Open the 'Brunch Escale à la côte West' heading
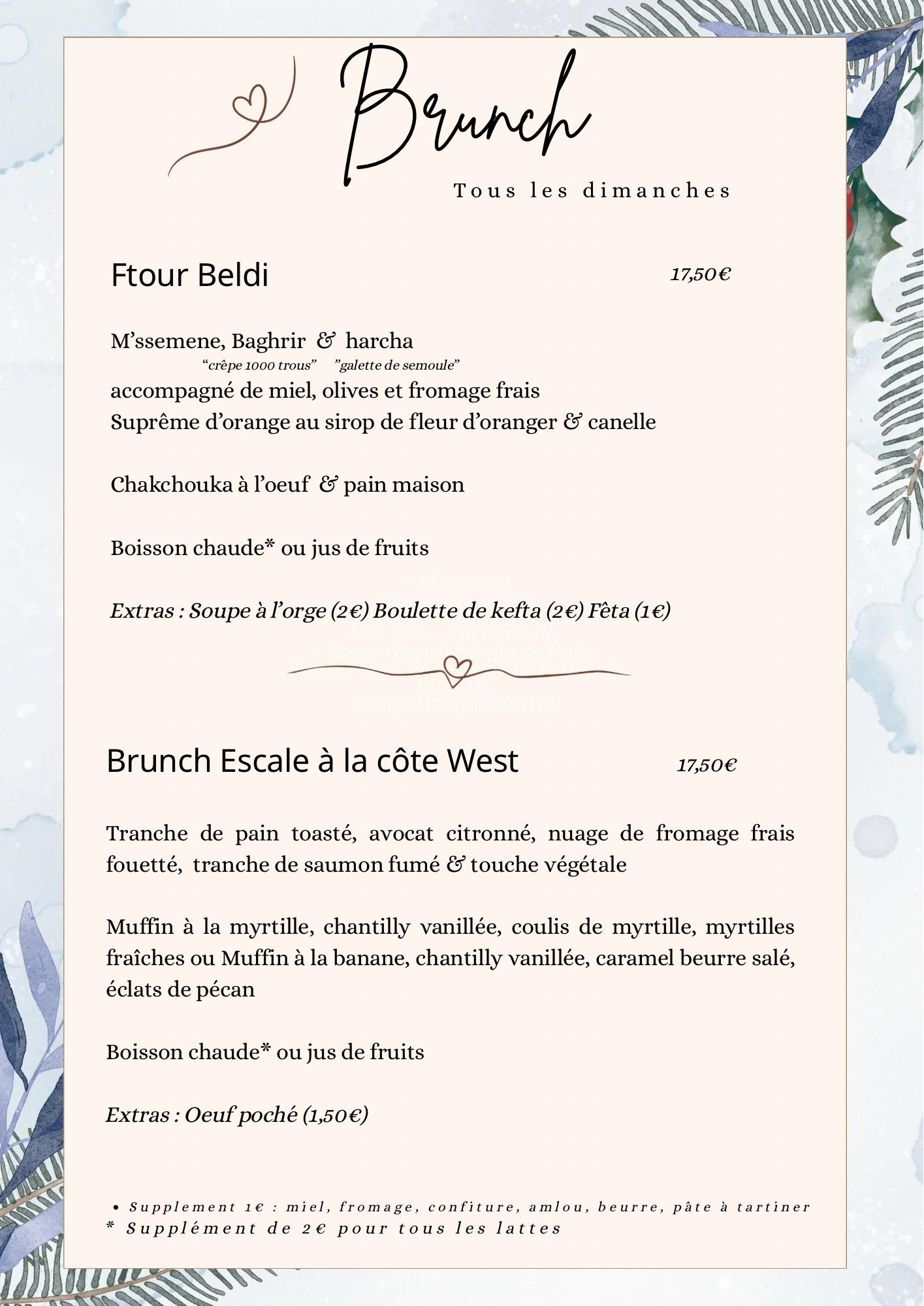The image size is (924, 1306). [312, 761]
